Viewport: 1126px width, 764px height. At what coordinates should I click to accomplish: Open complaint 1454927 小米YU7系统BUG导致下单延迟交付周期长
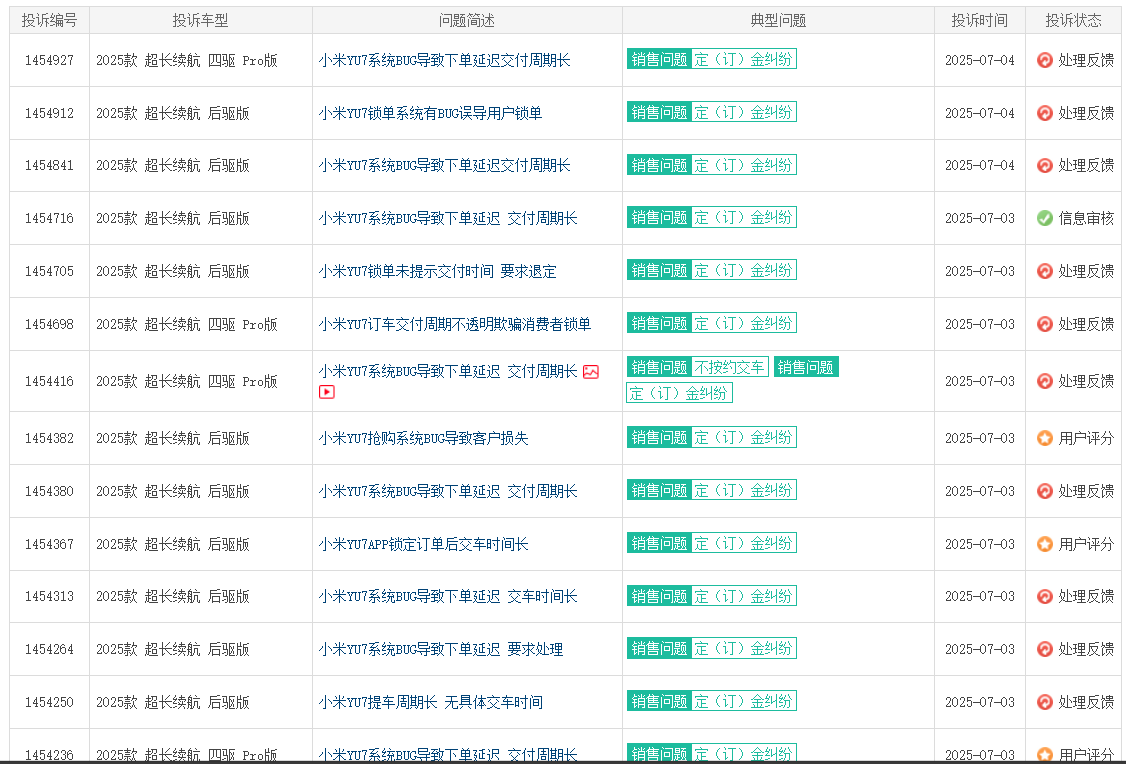pyautogui.click(x=445, y=60)
